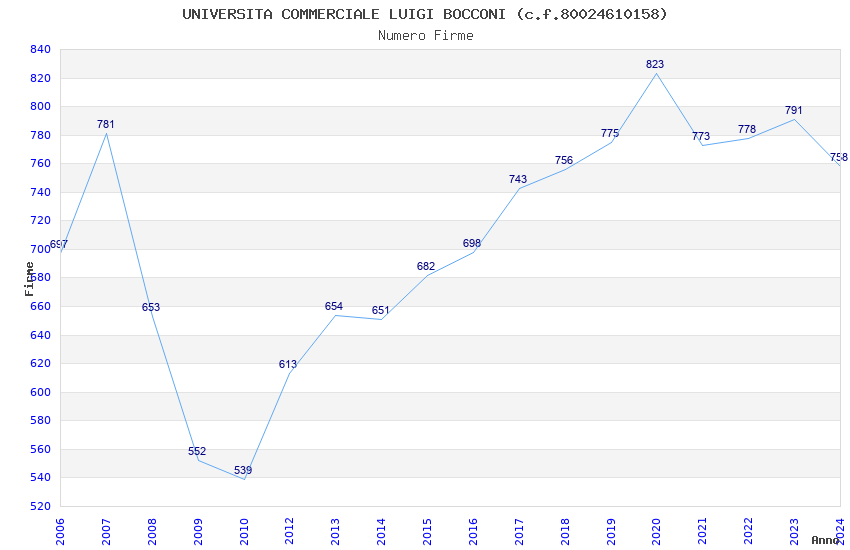Click the Firme y-axis title
This screenshot has height=550, width=850.
pos(29,279)
